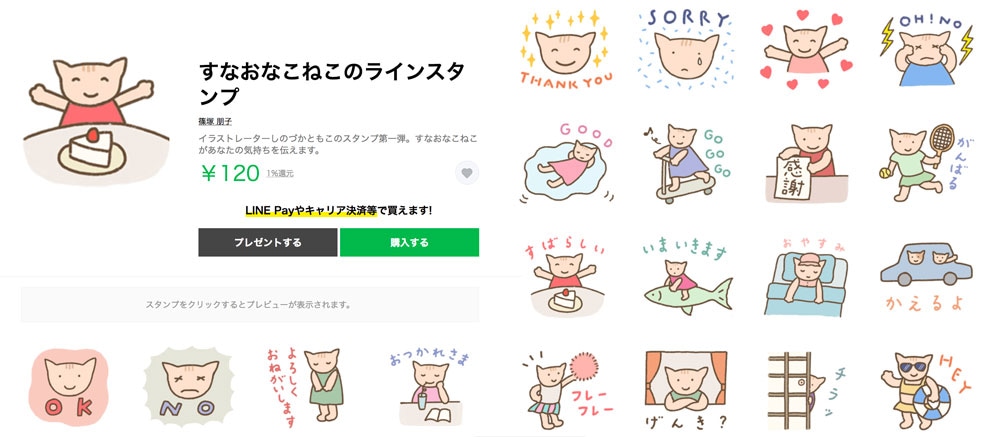The width and height of the screenshot is (1000, 437).
Task: Select the SORRY crying cat sticker
Action: 686,49
